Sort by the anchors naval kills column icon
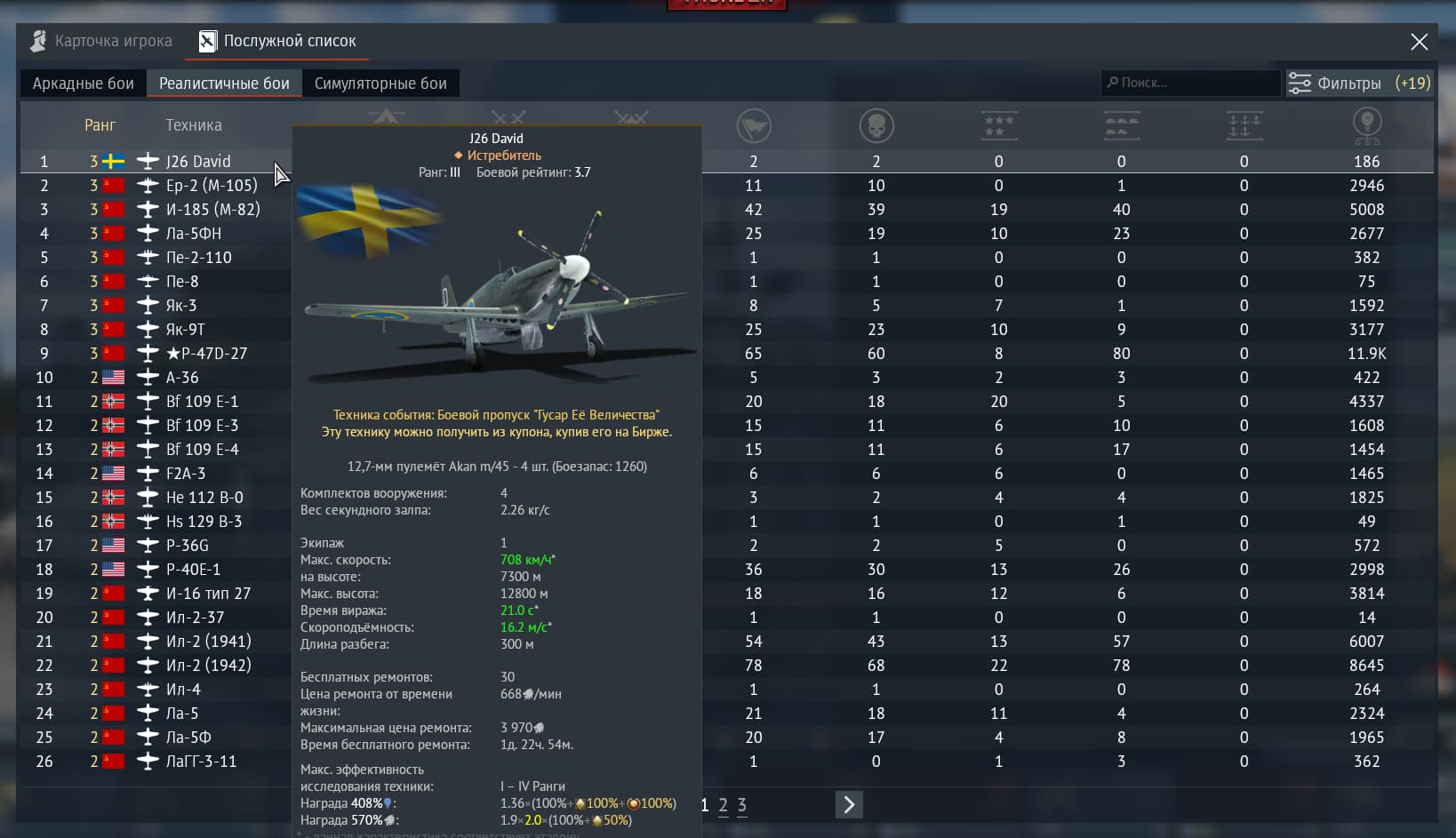 (1244, 125)
